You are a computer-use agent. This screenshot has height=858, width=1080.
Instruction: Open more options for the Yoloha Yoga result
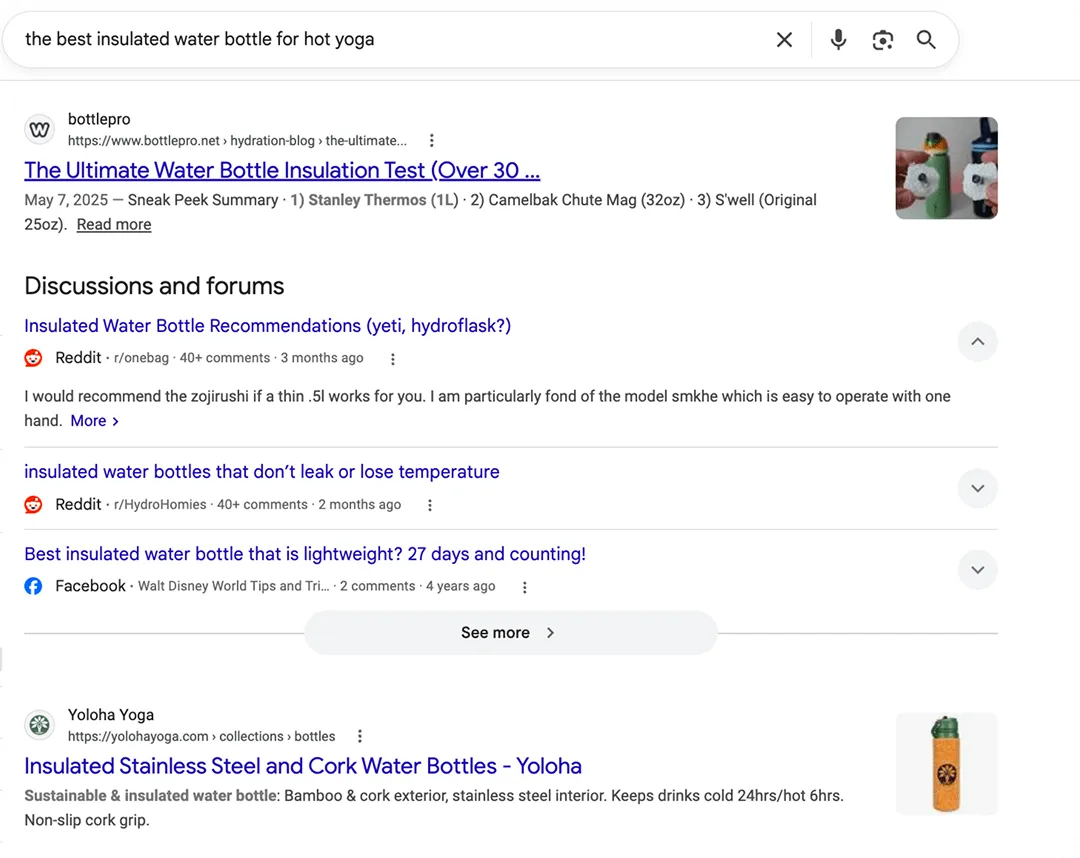tap(360, 736)
